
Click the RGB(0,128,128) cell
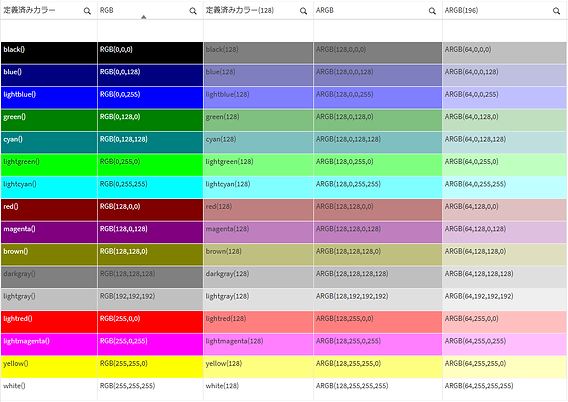click(x=150, y=143)
